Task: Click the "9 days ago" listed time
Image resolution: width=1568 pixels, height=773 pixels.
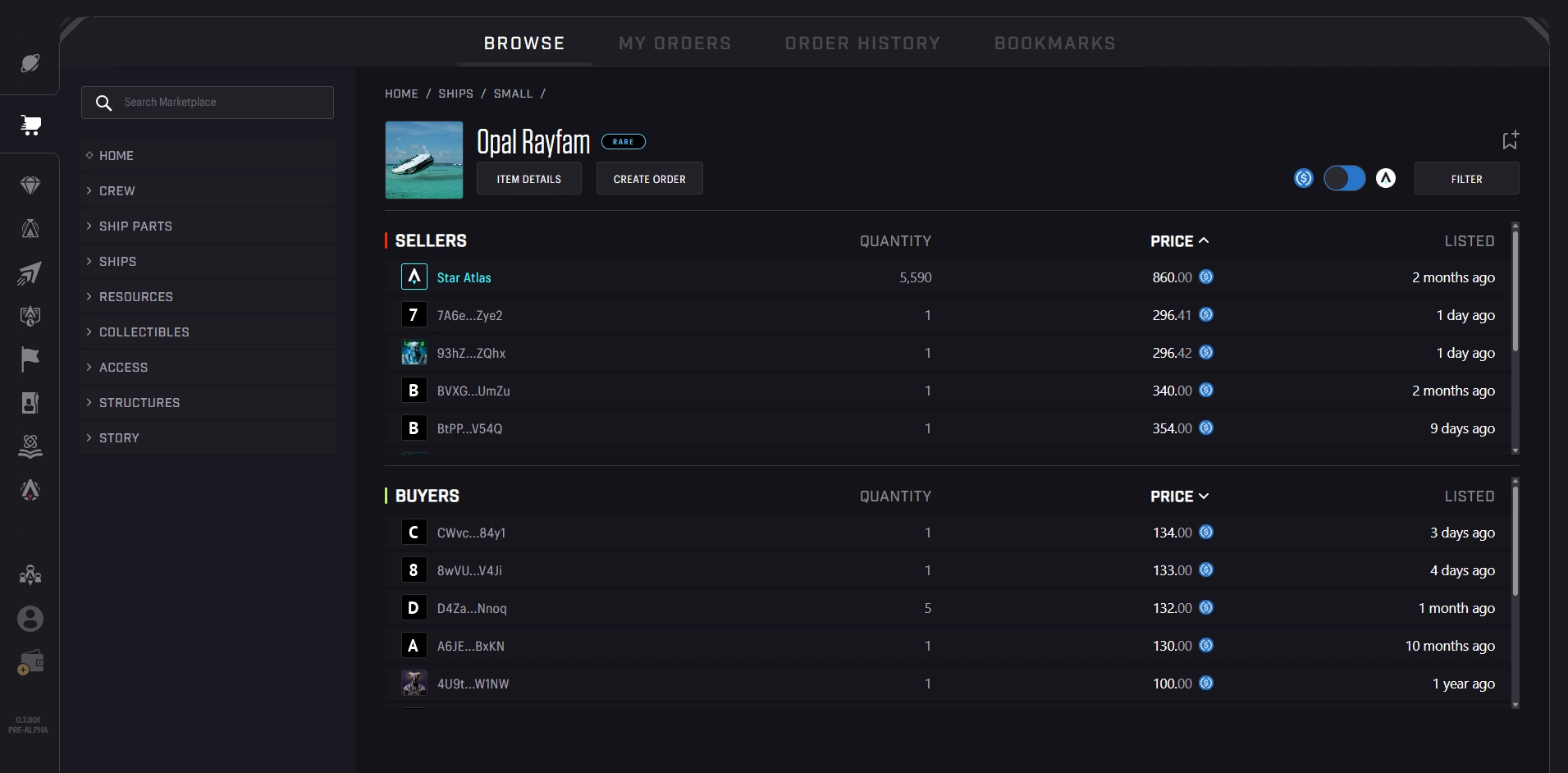Action: coord(1462,428)
